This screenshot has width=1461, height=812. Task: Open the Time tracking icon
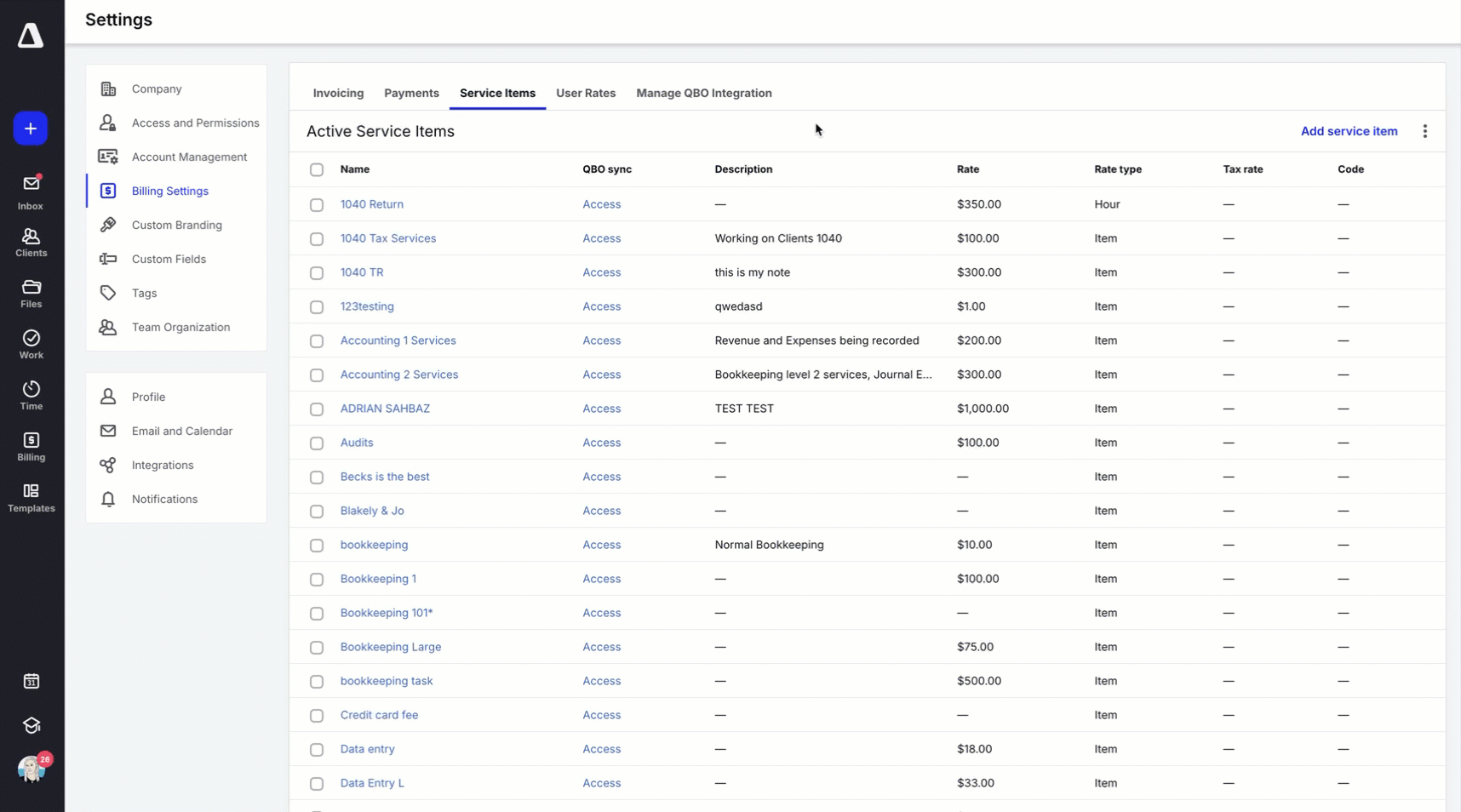31,396
